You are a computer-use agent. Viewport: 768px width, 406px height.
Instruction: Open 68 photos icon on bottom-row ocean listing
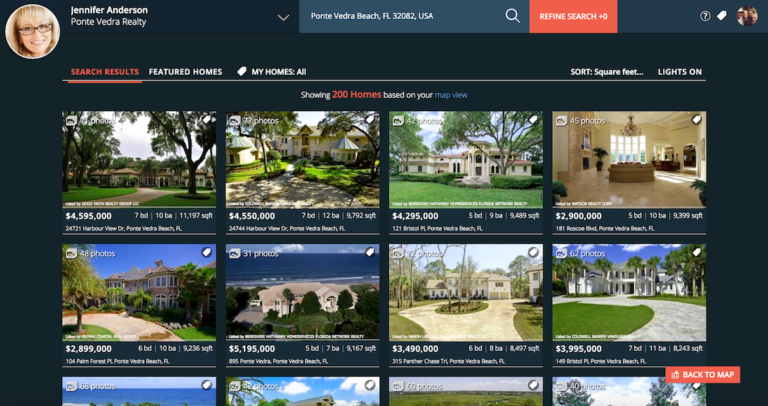pyautogui.click(x=71, y=386)
